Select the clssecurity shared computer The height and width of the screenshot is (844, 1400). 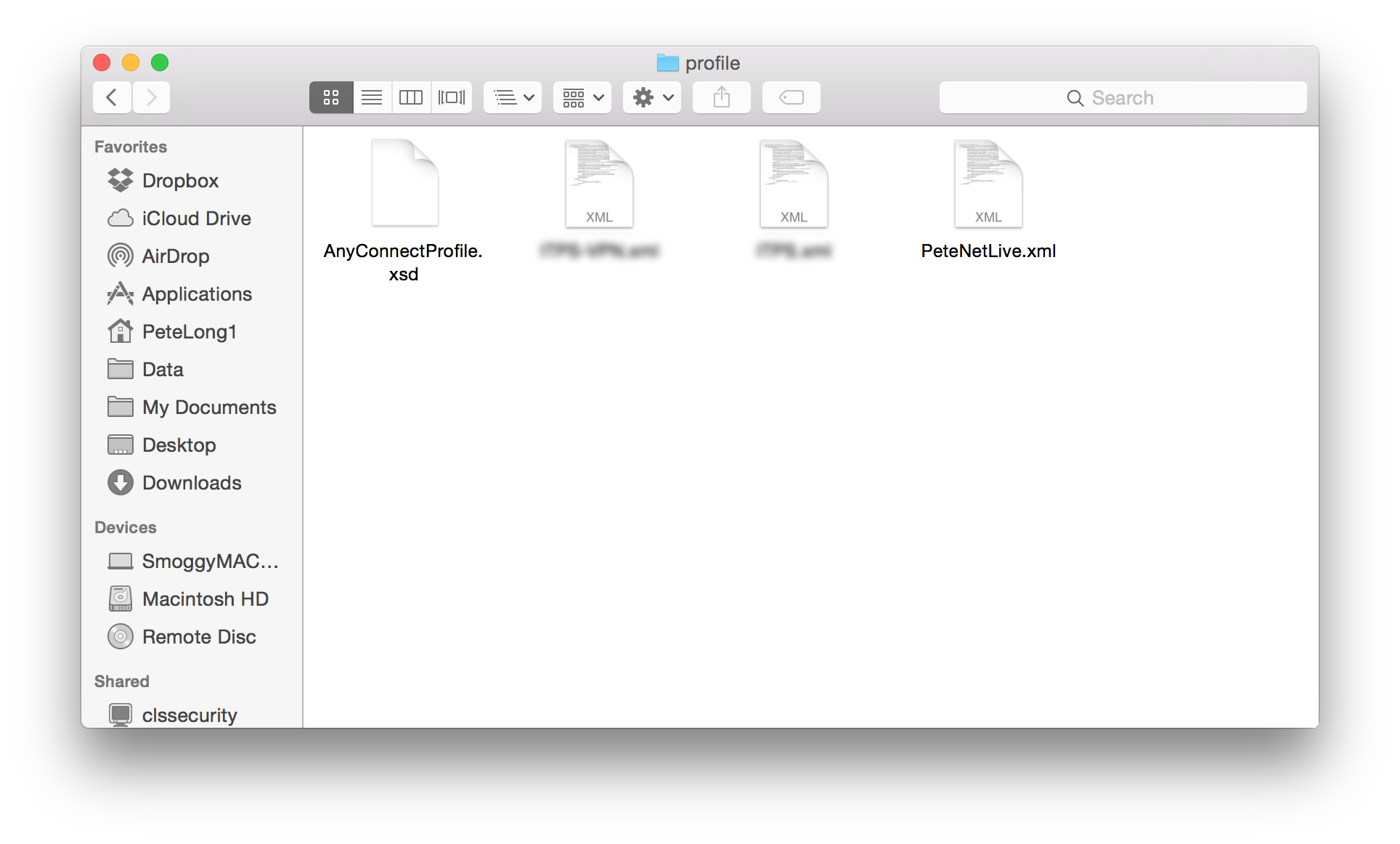tap(192, 715)
